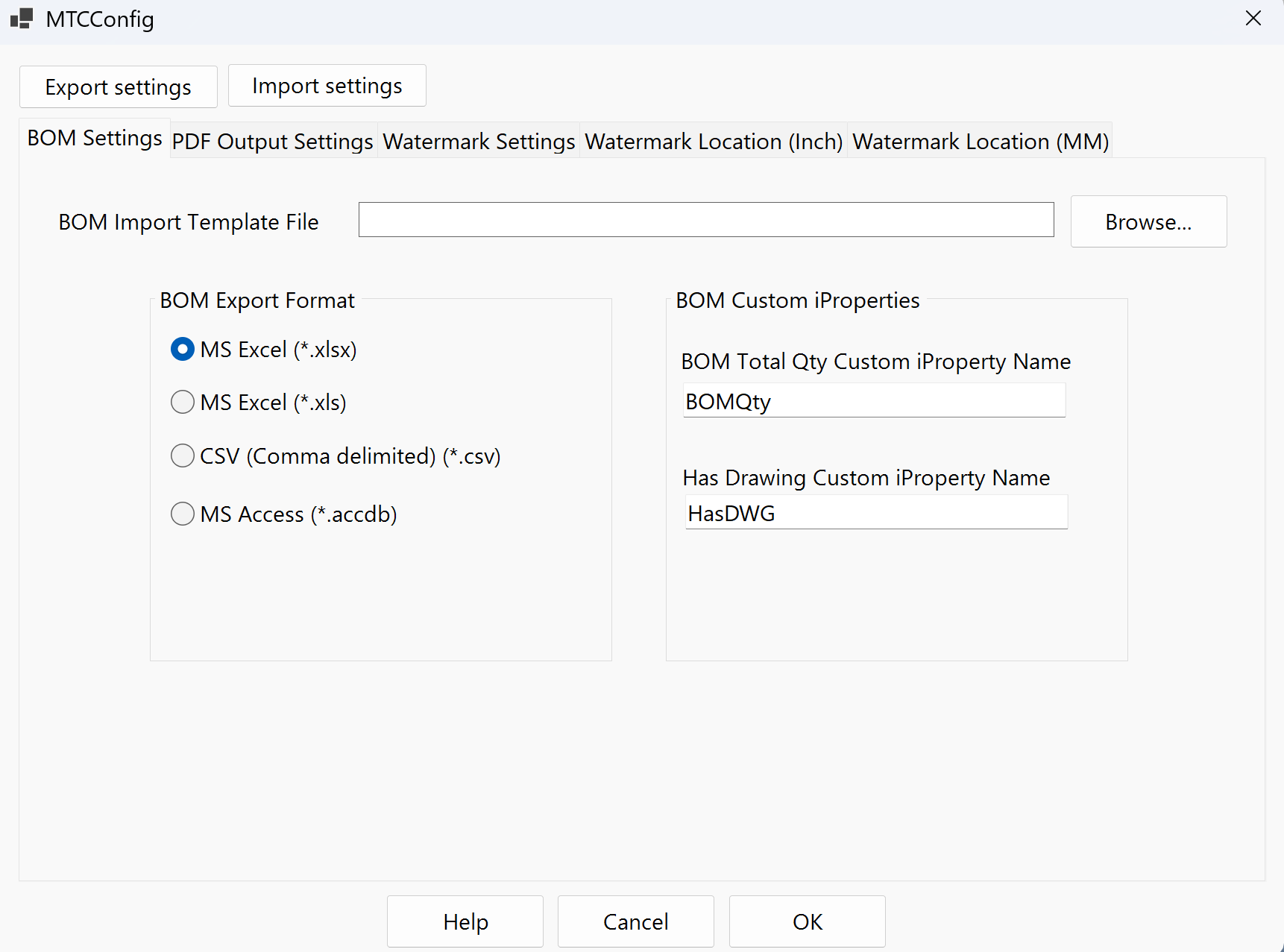The height and width of the screenshot is (952, 1284).
Task: Close the MTCConfig dialog window
Action: pyautogui.click(x=1253, y=18)
